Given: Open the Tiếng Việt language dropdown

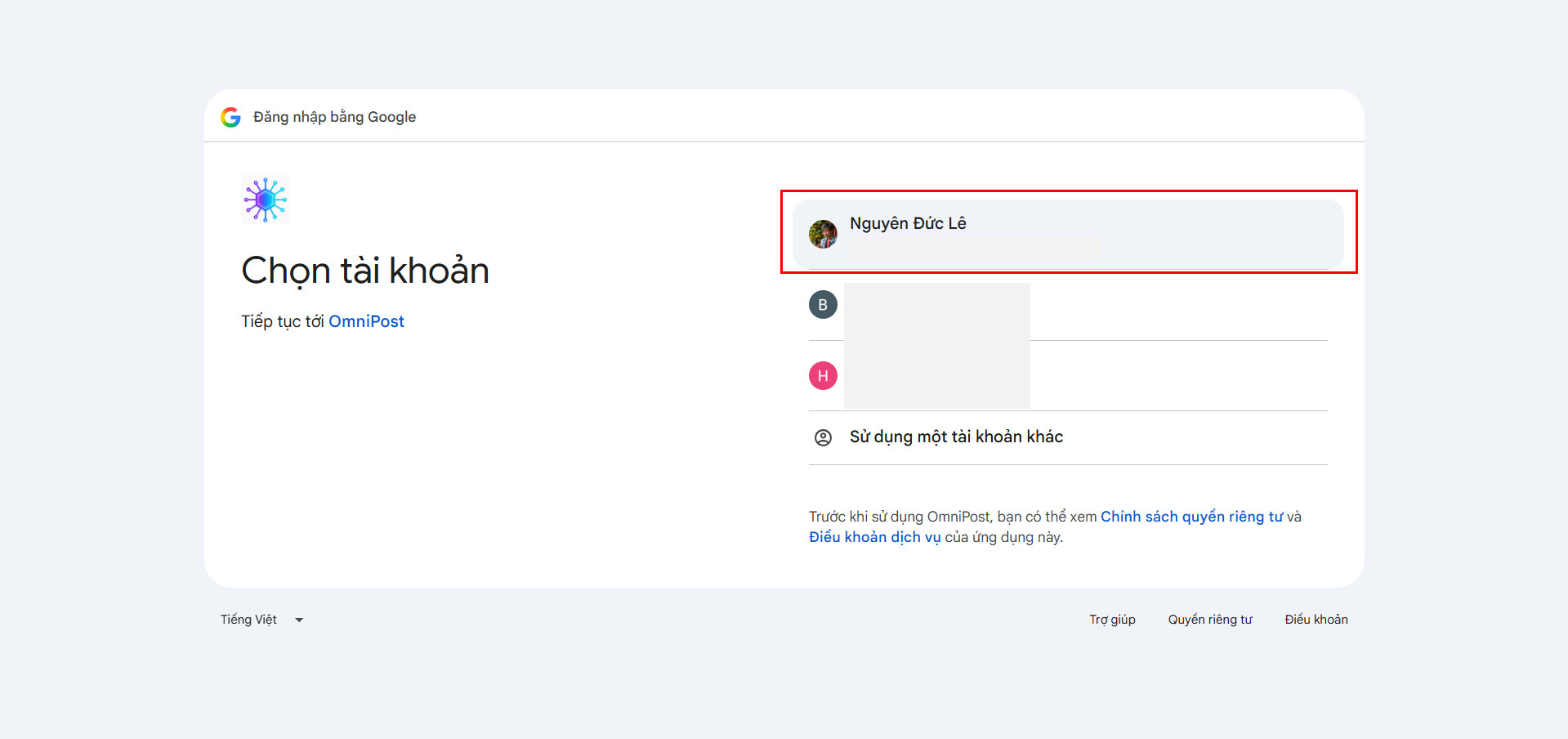Looking at the screenshot, I should tap(261, 620).
